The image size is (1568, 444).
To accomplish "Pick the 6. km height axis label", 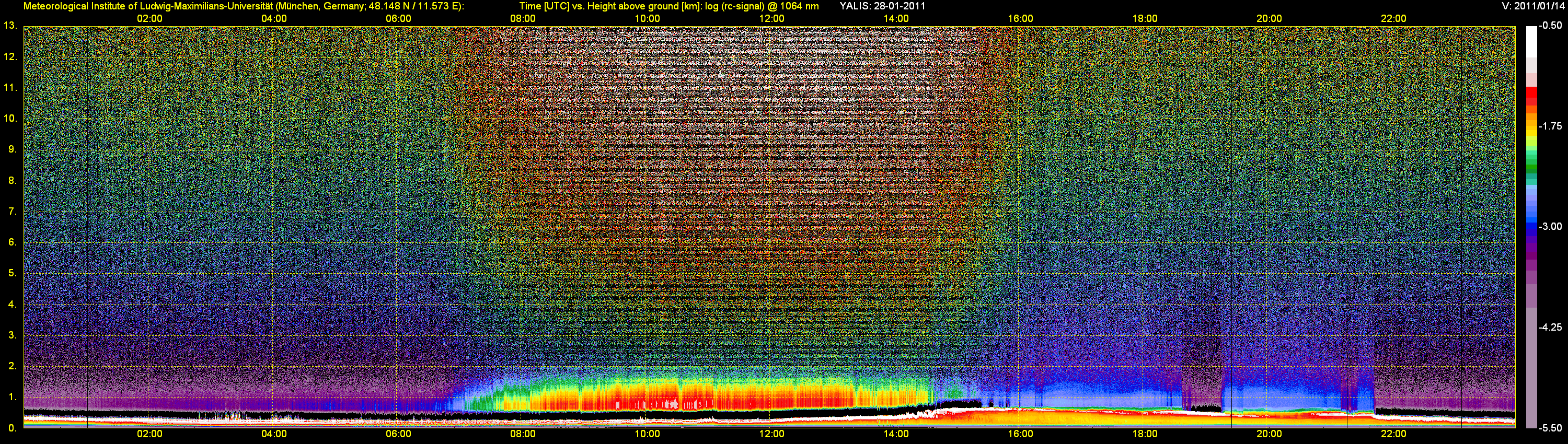I will point(12,243).
